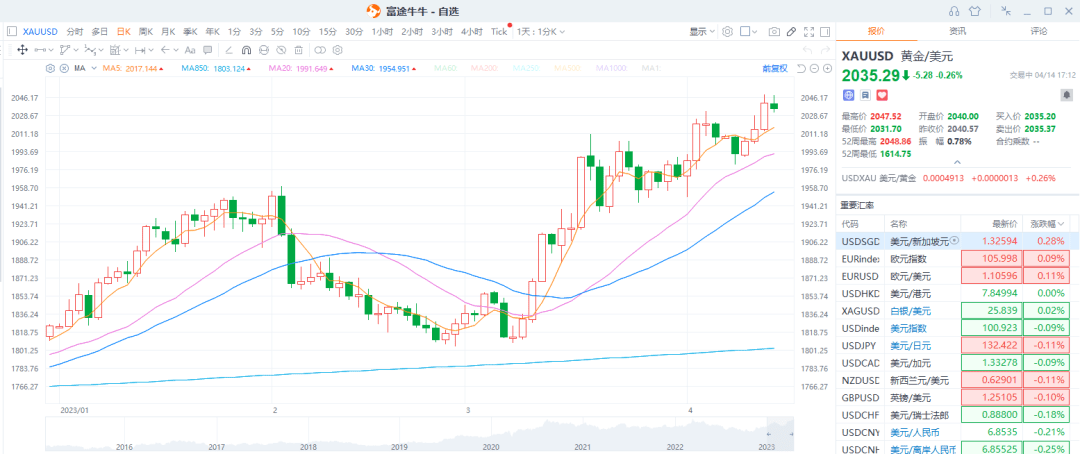This screenshot has height=454, width=1080.
Task: Click the headset customer service icon
Action: (x=953, y=11)
